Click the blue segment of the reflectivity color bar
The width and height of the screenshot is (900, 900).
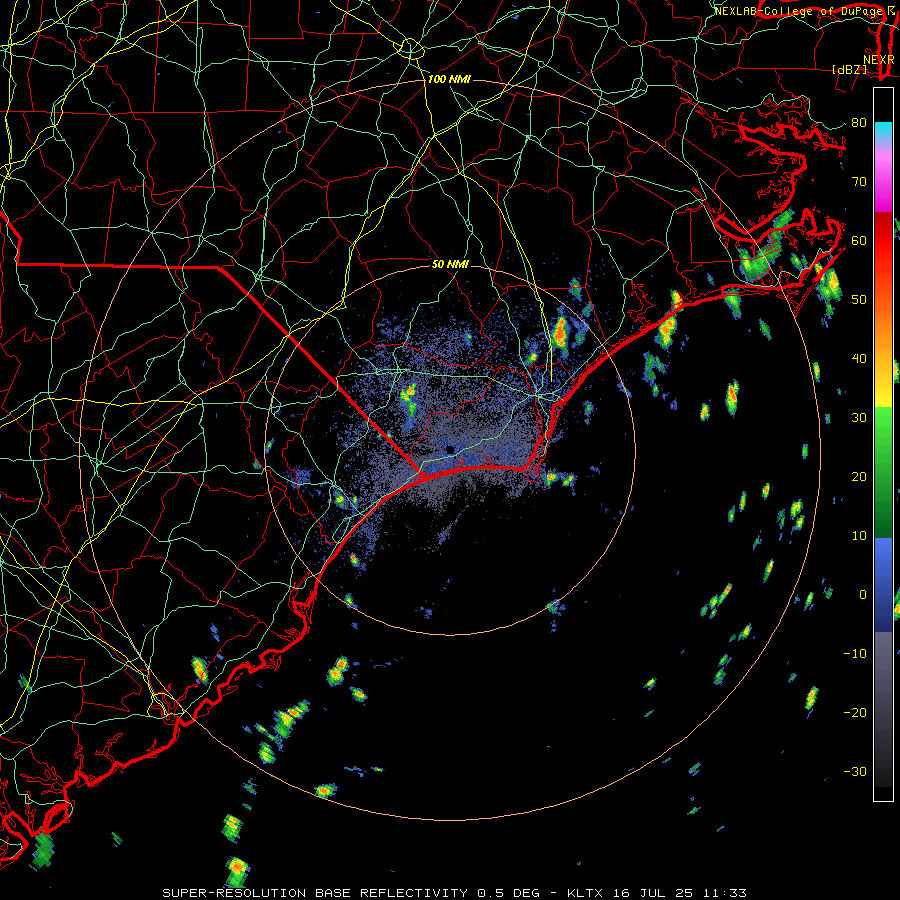tap(883, 584)
